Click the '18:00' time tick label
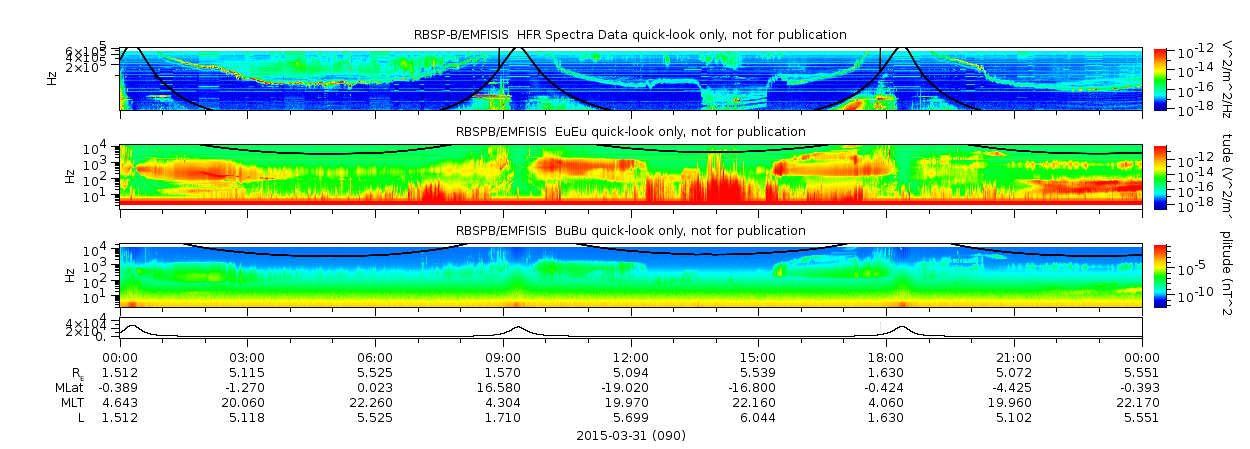Screen dimensions: 1250x449 click(886, 358)
